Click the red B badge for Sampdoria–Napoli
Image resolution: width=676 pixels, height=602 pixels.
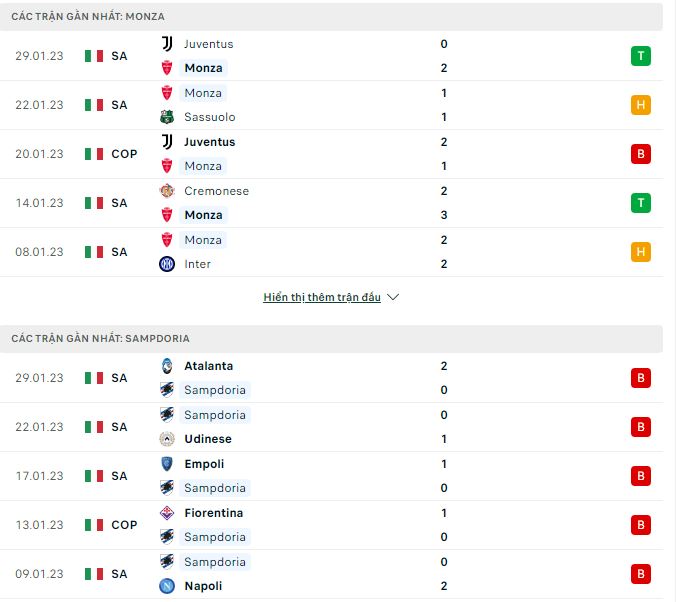click(x=641, y=574)
